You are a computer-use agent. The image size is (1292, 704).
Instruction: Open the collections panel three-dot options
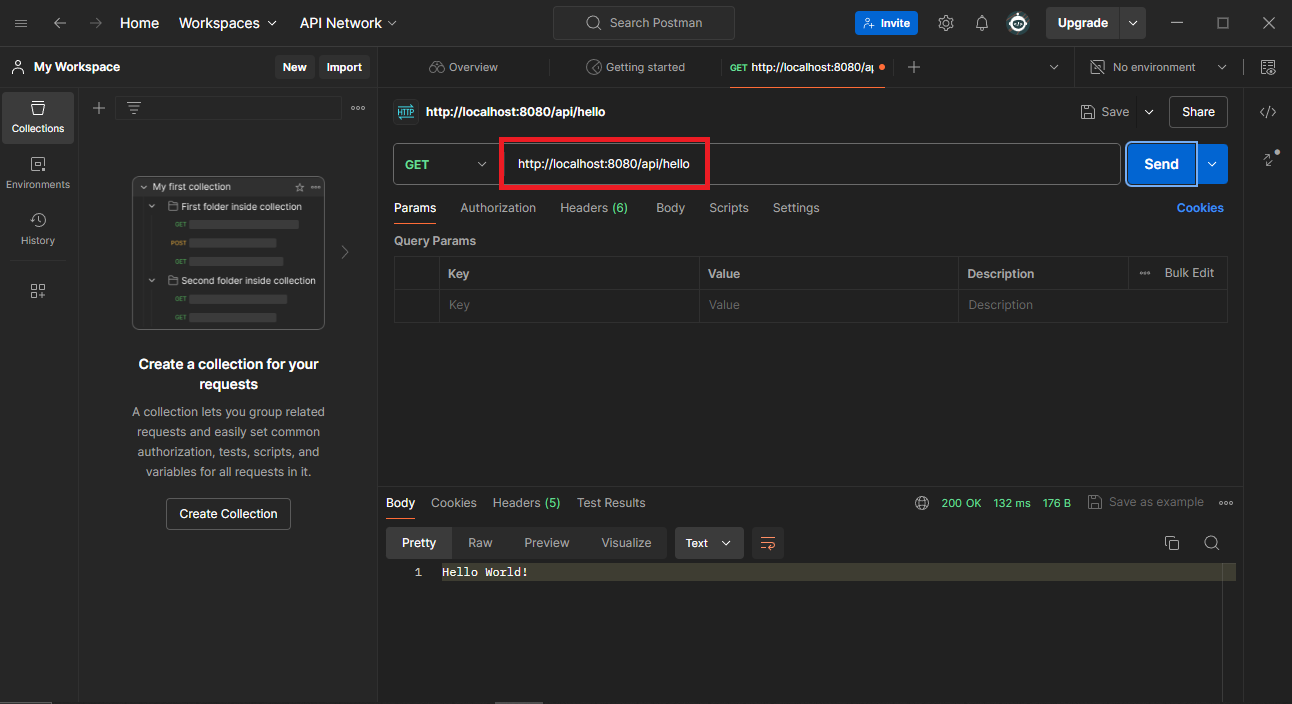358,108
